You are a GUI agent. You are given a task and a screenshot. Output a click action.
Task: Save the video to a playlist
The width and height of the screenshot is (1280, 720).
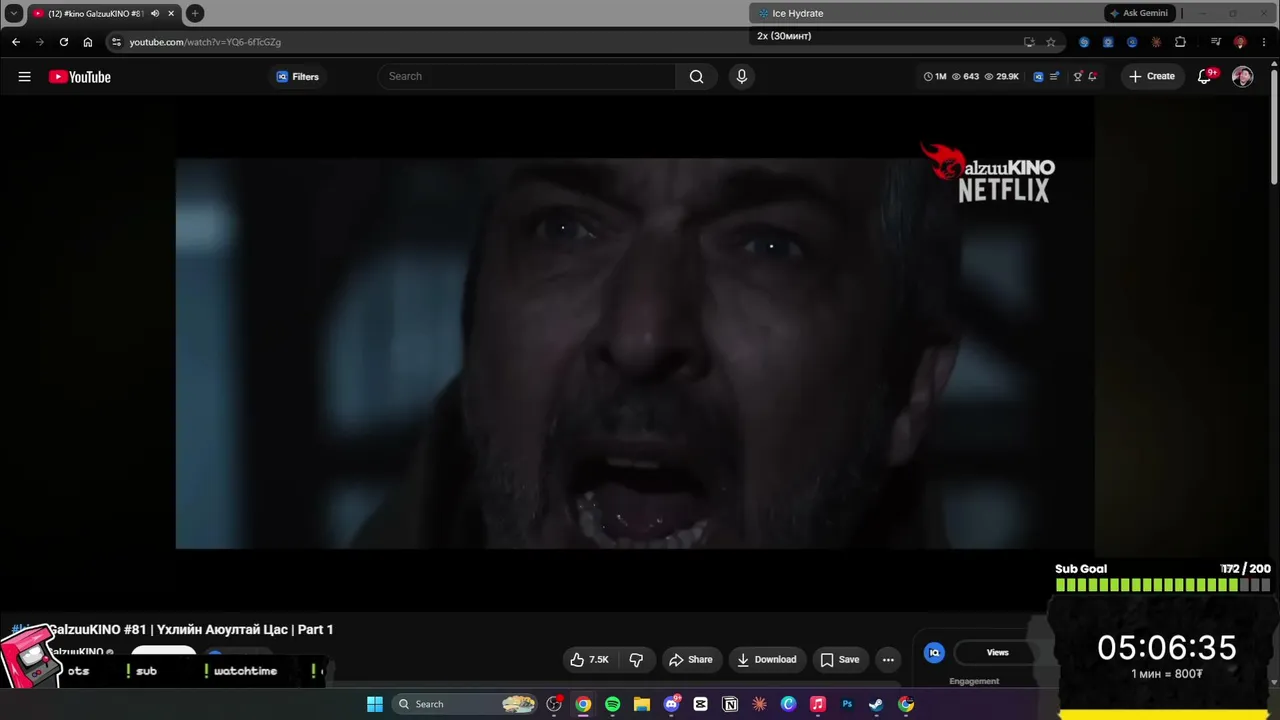click(840, 660)
